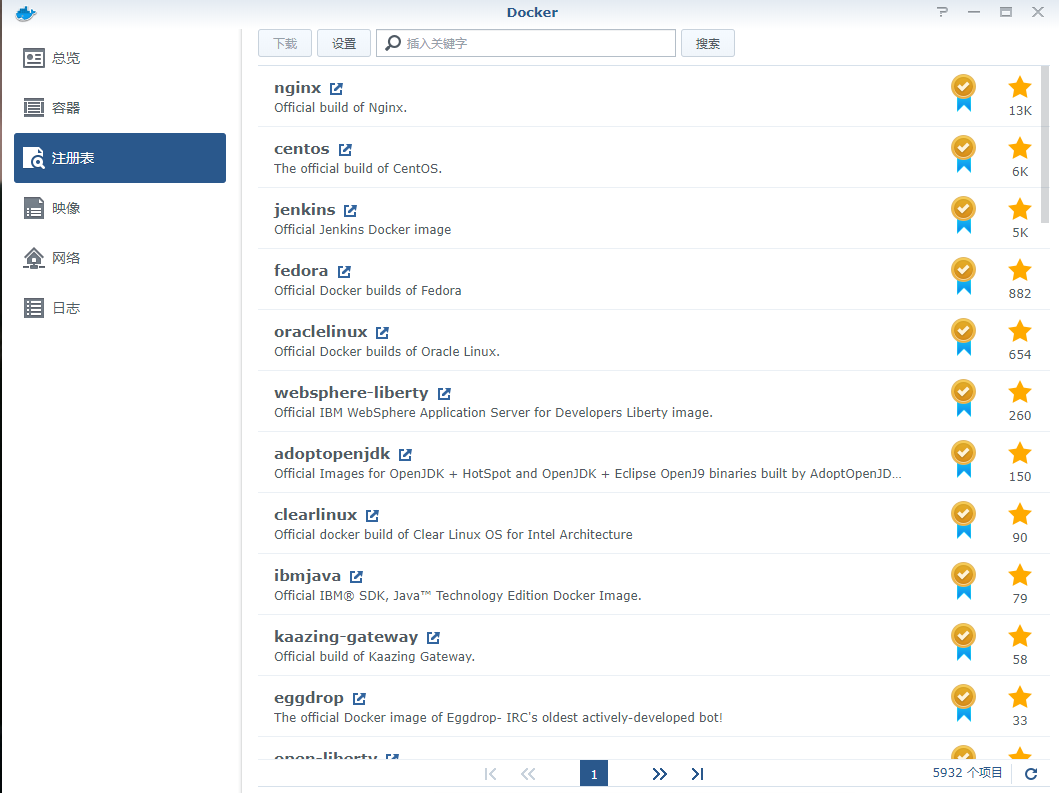Click the Docker whale icon in titlebar
This screenshot has width=1059, height=793.
pyautogui.click(x=23, y=13)
